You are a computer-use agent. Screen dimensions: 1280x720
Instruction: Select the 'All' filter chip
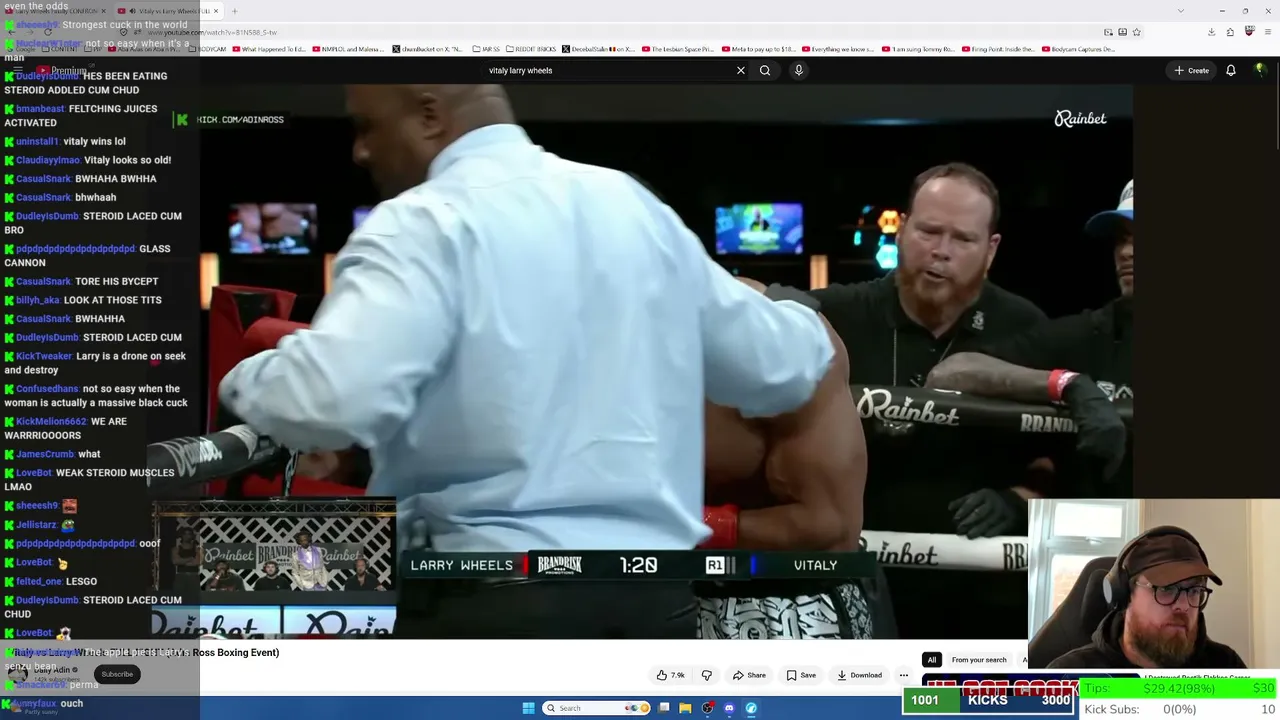931,660
